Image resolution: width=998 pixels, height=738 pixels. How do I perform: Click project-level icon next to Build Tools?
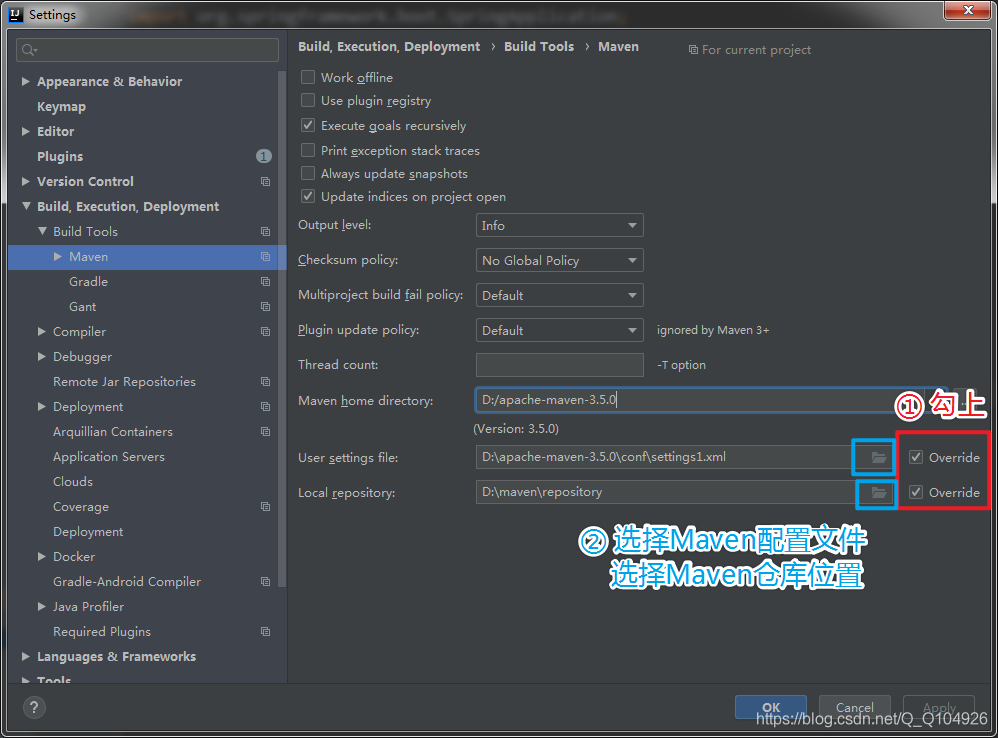[265, 232]
